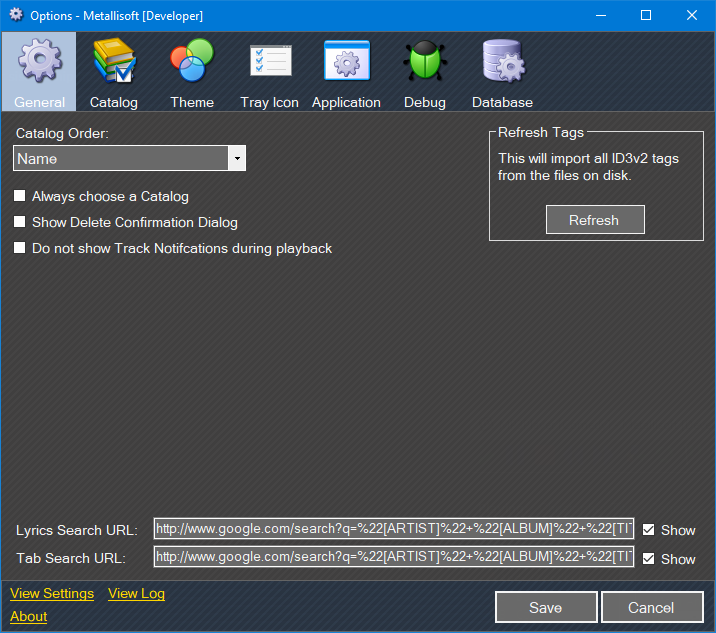Click into the Lyrics Search URL field
Image resolution: width=716 pixels, height=633 pixels.
point(393,530)
